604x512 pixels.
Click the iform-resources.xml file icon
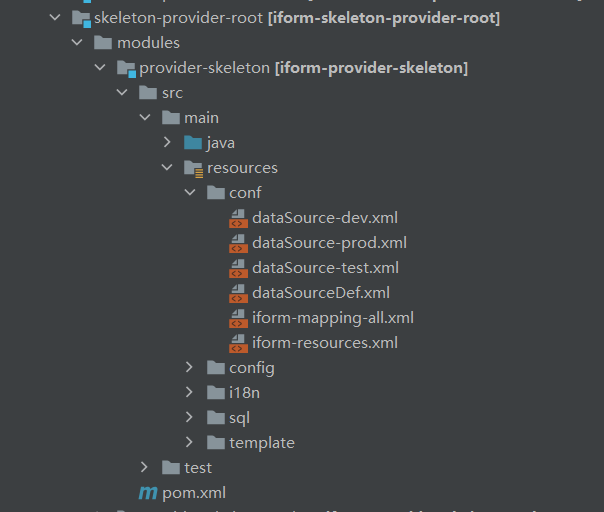(x=238, y=343)
